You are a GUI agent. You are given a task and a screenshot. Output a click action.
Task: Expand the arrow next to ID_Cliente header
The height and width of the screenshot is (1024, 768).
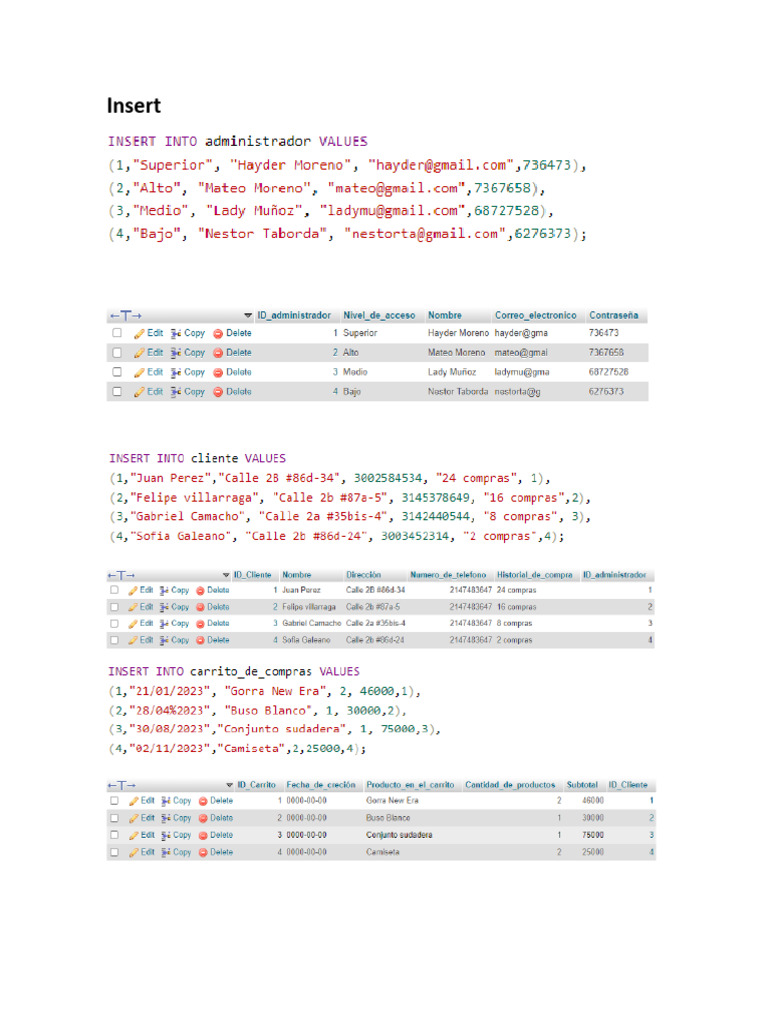[x=226, y=576]
